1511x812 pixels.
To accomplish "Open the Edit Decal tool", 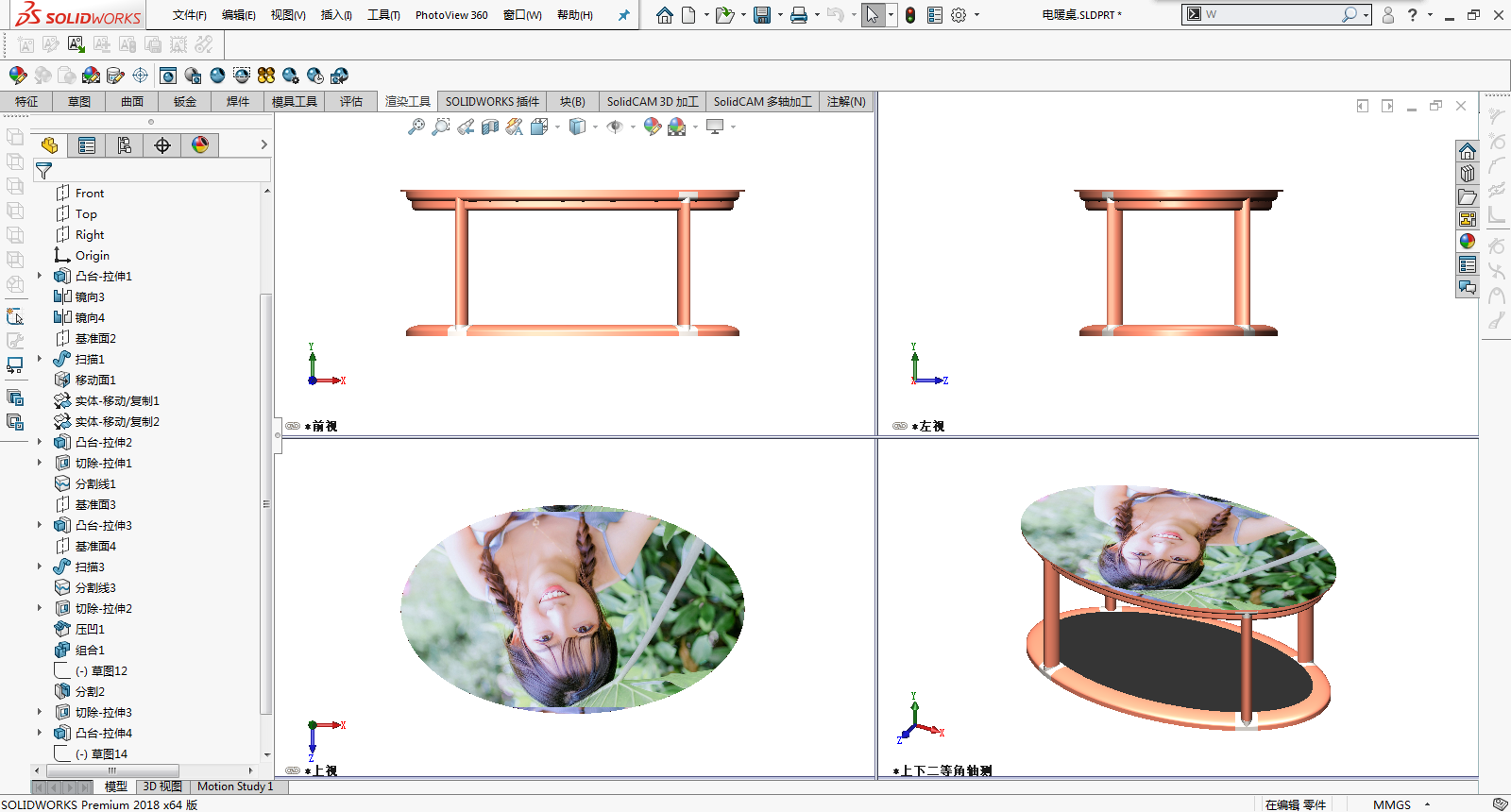I will point(116,76).
